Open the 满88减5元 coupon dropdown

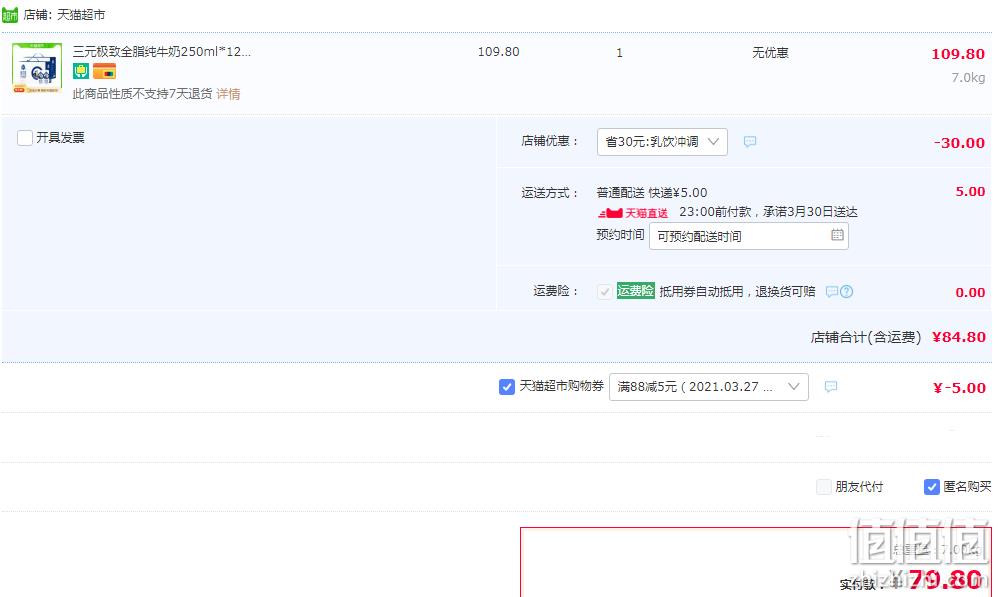click(708, 387)
